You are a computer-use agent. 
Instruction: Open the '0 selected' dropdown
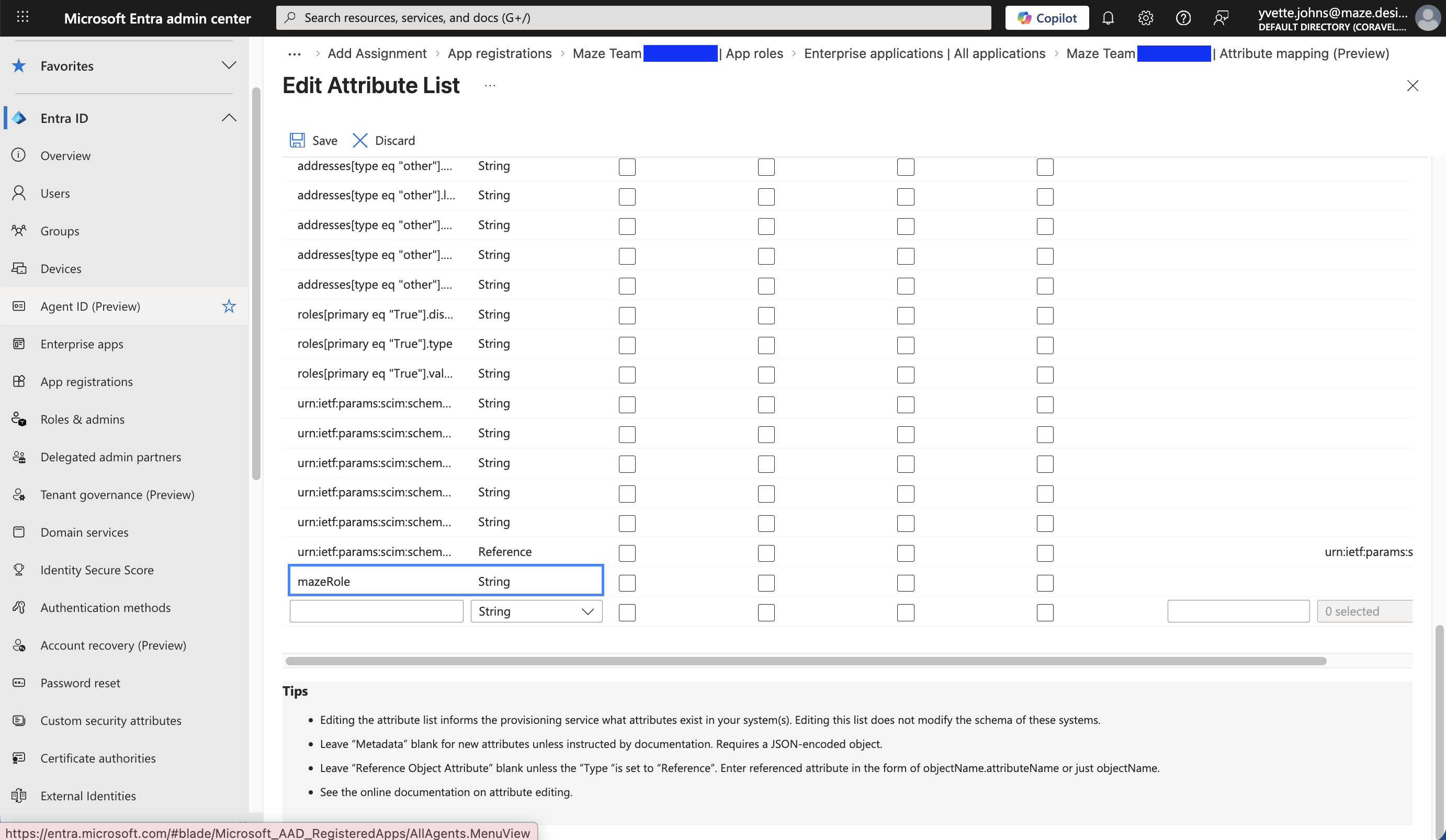(1364, 611)
